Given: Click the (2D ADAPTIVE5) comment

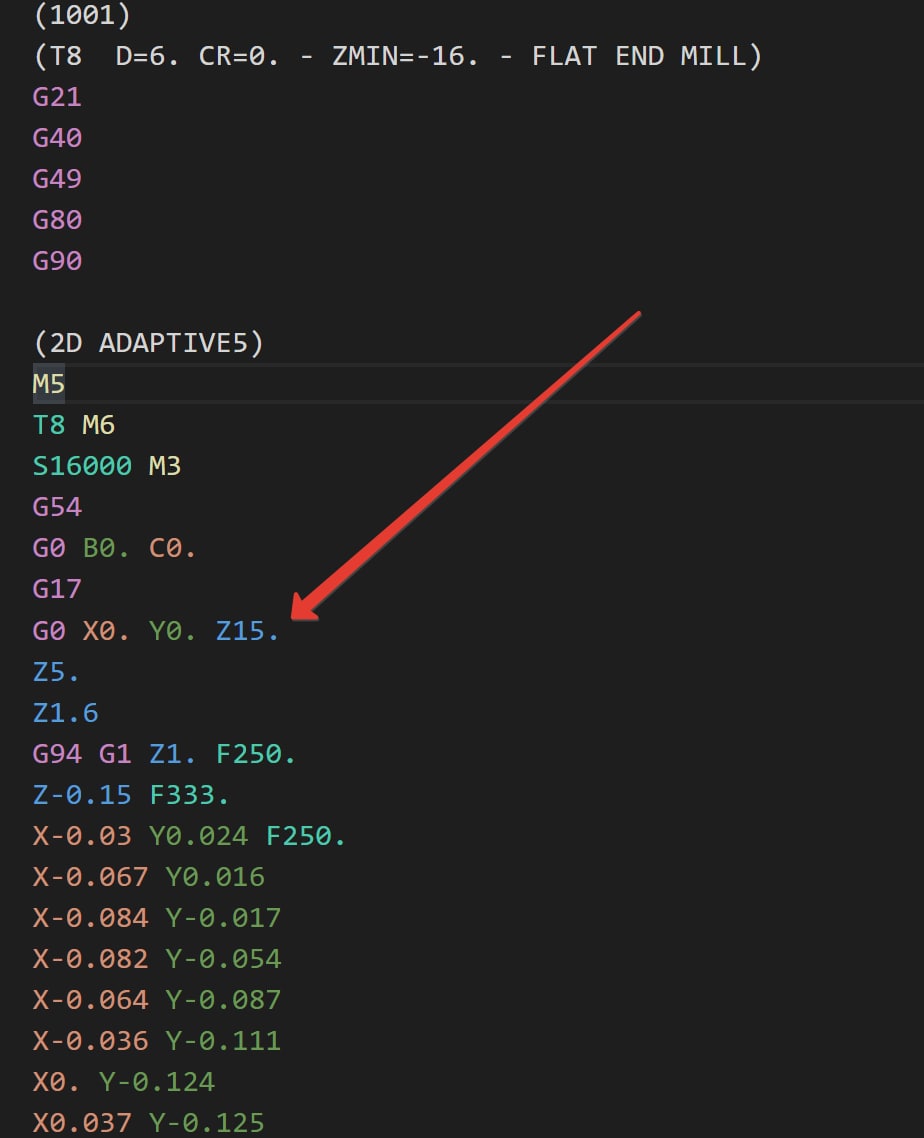Looking at the screenshot, I should tap(148, 343).
